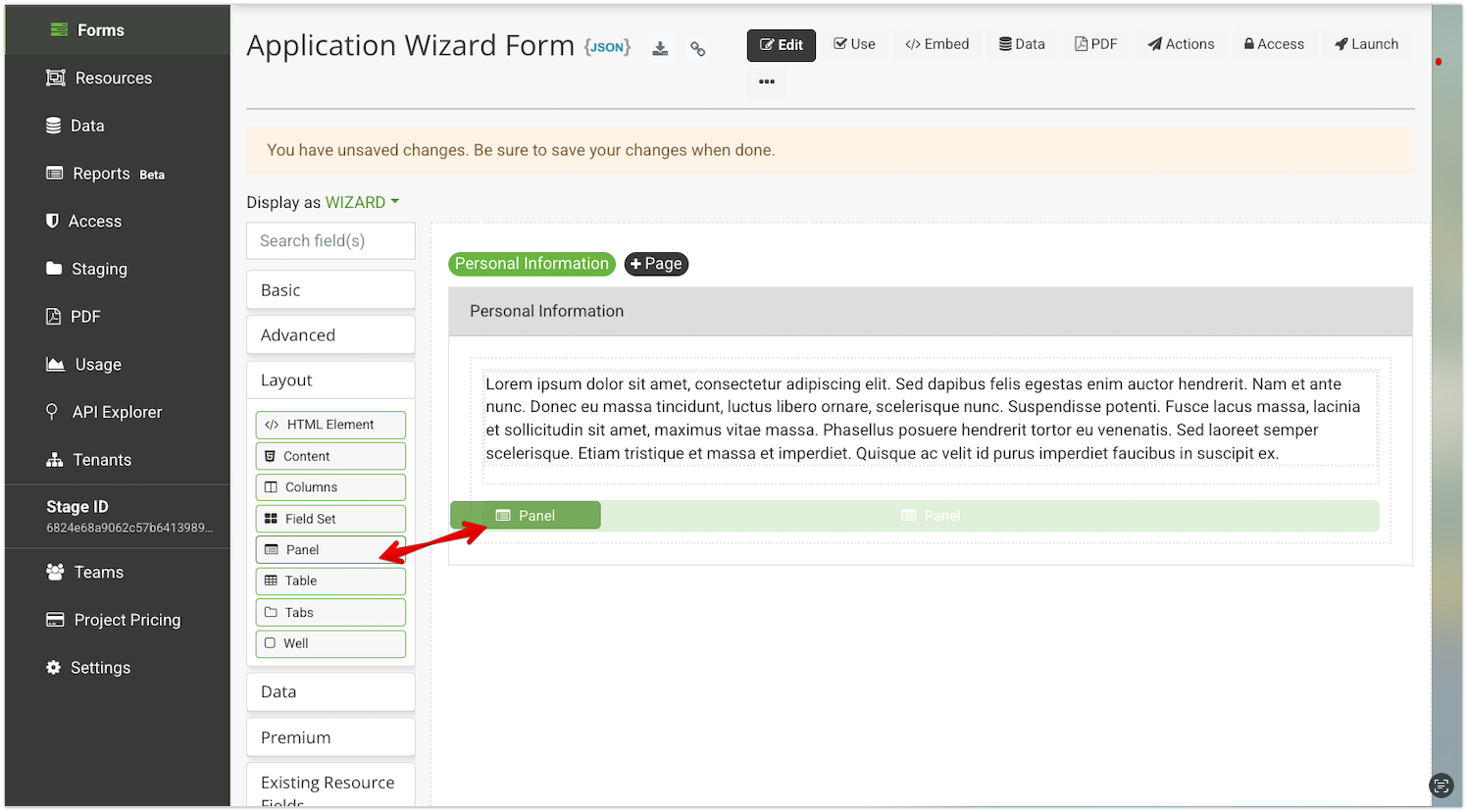The width and height of the screenshot is (1467, 812).
Task: Select the Personal Information page button
Action: pos(531,264)
